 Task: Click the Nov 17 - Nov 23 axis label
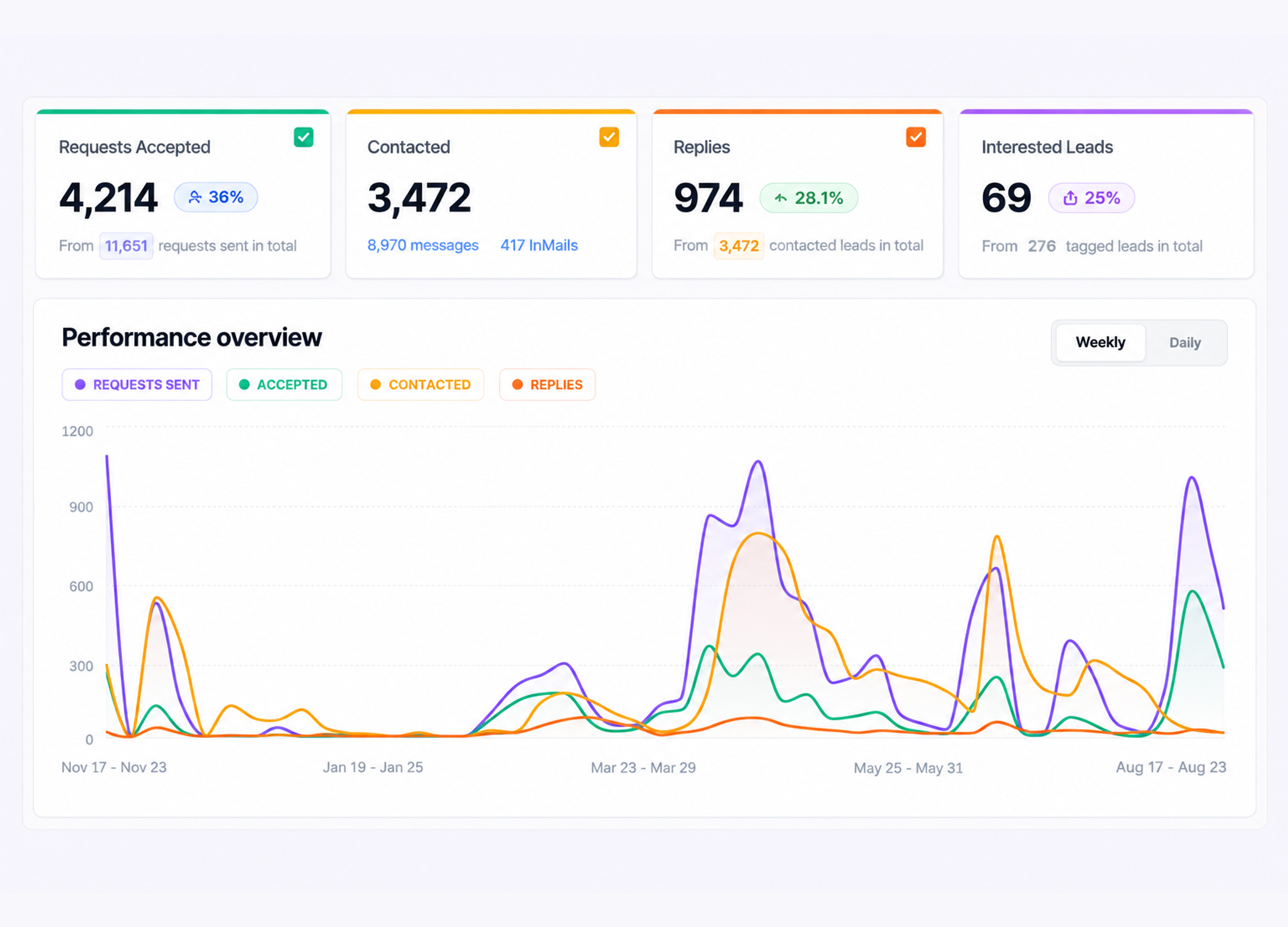(114, 767)
